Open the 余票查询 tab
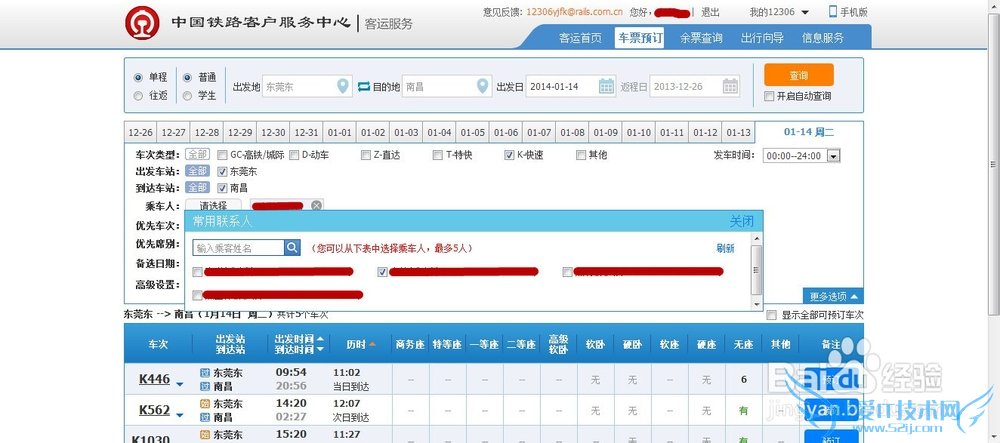 pos(701,38)
